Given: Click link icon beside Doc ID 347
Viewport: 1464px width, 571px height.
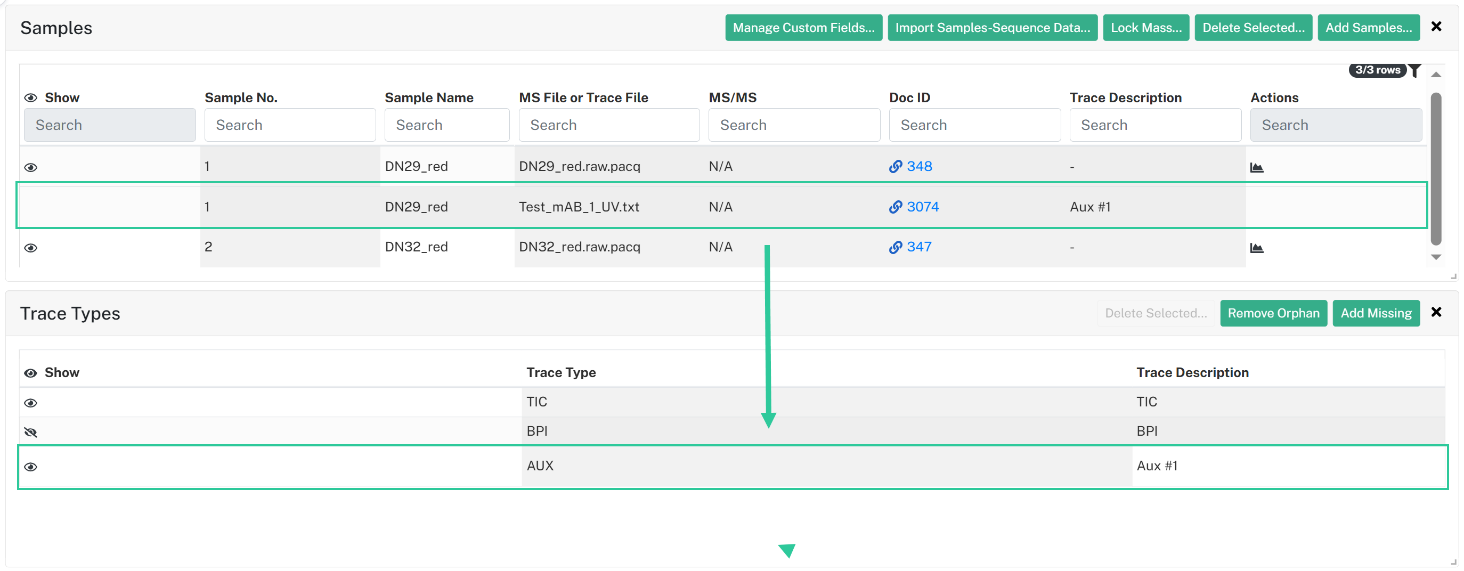Looking at the screenshot, I should click(895, 247).
